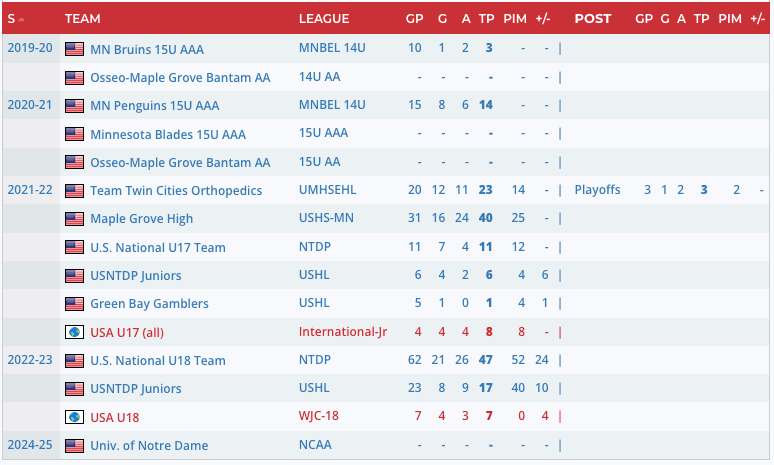
Task: Open the International-Jr league link
Action: [342, 332]
